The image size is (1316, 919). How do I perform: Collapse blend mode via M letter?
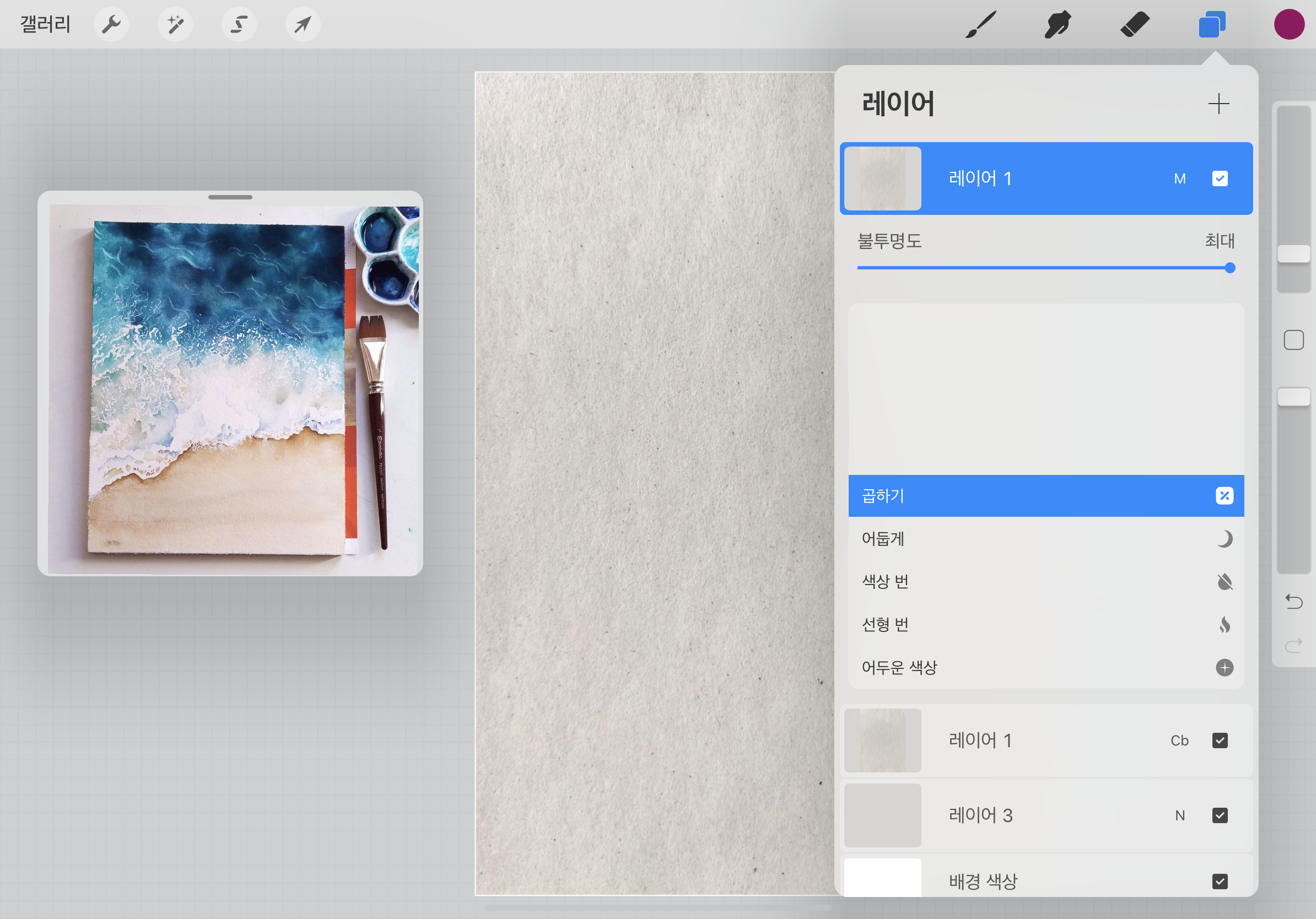(x=1179, y=179)
